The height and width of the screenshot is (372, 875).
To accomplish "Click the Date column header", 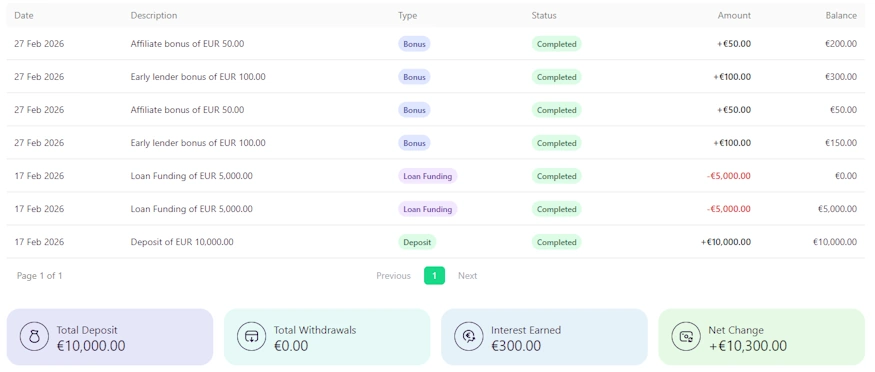I will [x=24, y=16].
